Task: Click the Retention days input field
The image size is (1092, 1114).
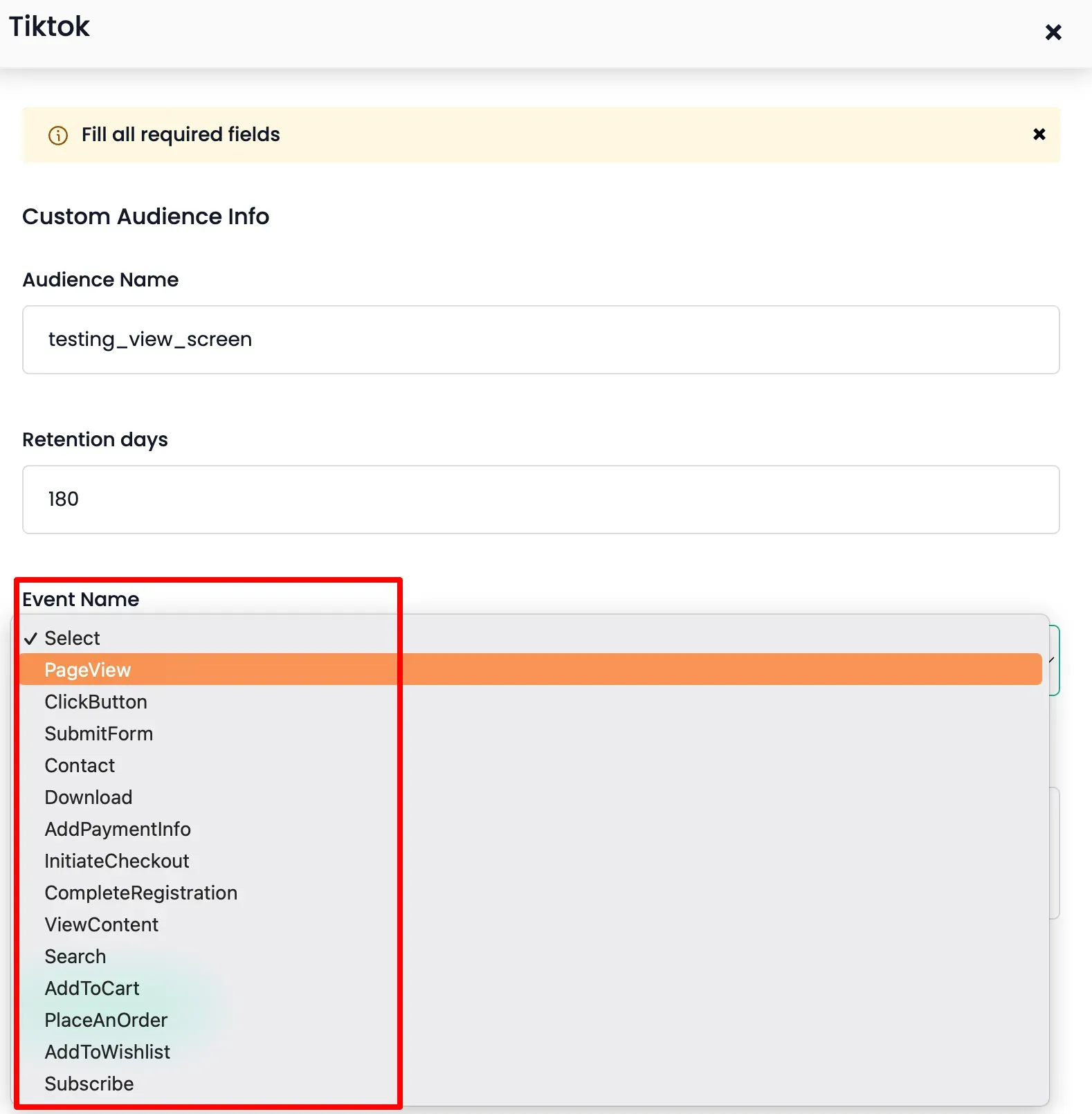Action: (541, 500)
